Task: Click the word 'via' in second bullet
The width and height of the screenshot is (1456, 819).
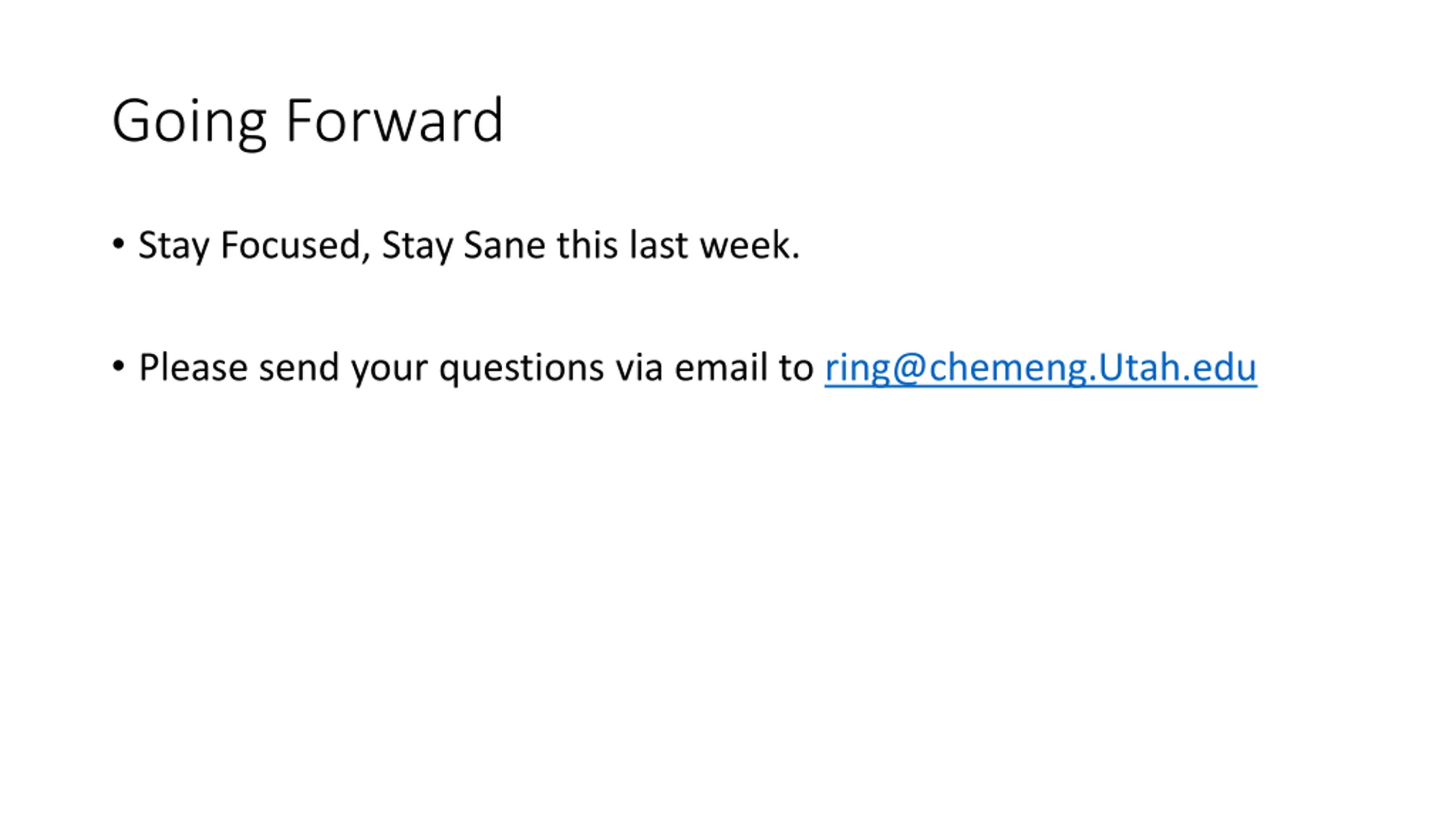Action: tap(639, 367)
